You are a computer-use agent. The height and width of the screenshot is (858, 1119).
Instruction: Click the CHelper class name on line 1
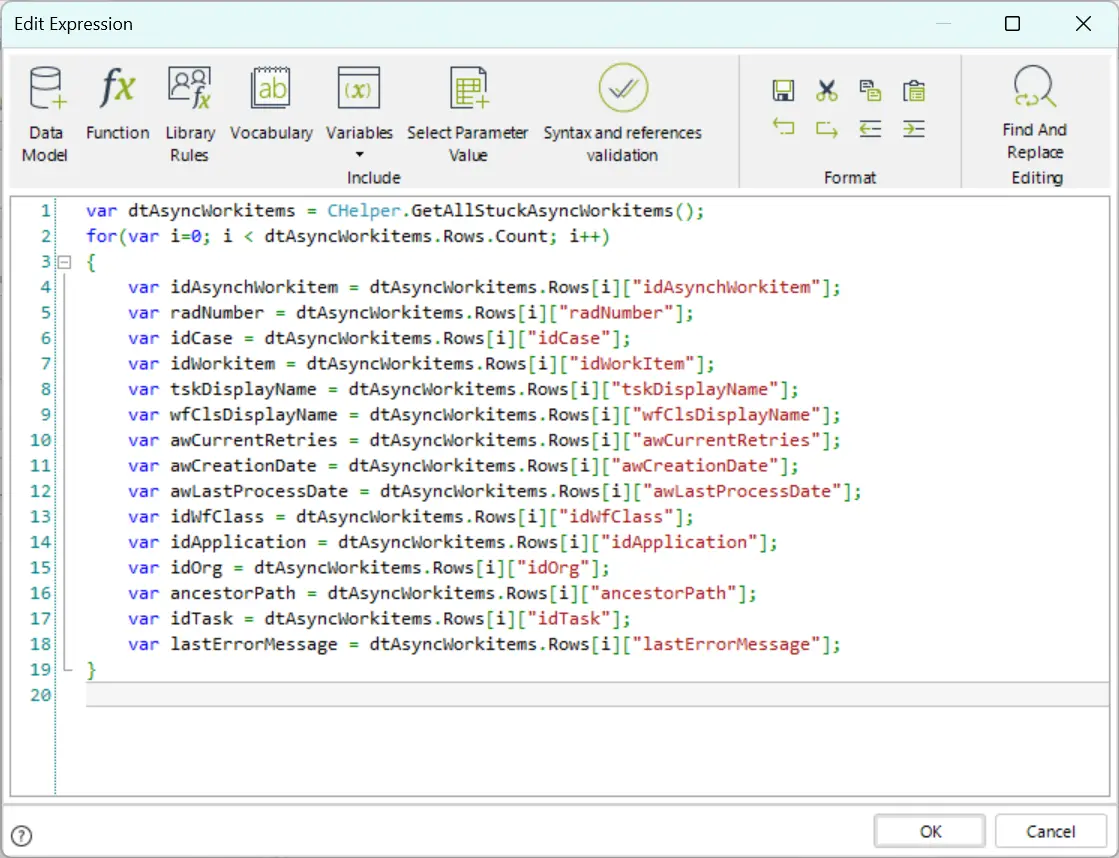coord(364,211)
